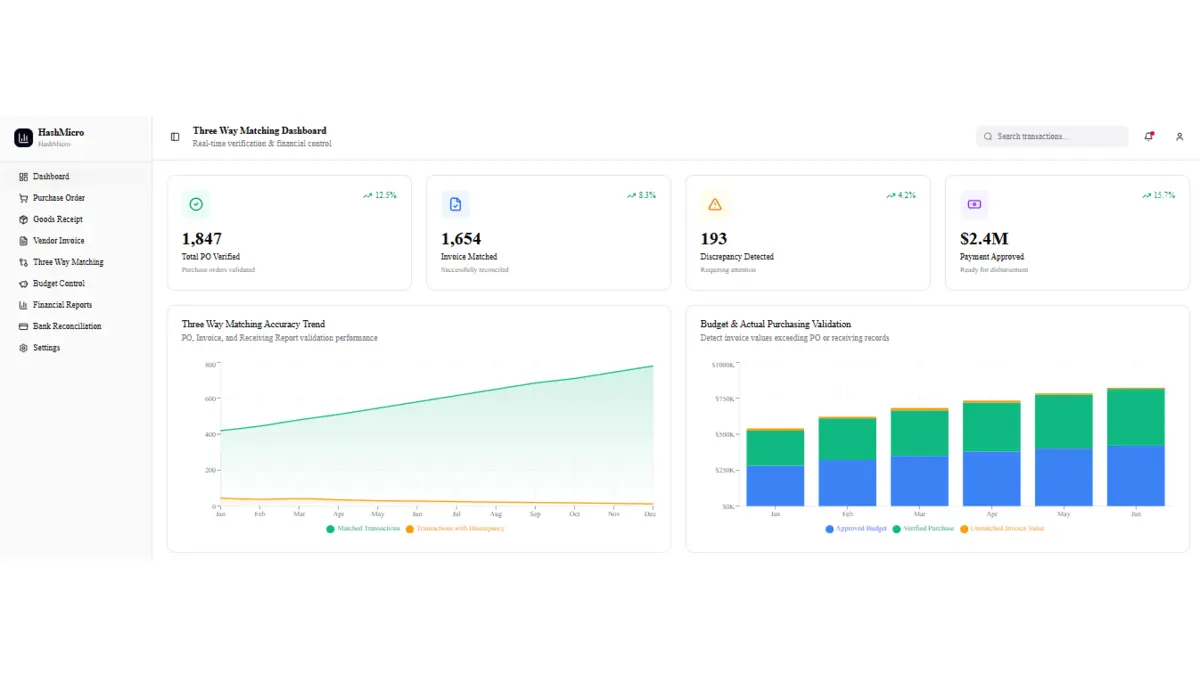Screen dimensions: 1200x675
Task: Click the Payment Approved money icon
Action: click(x=974, y=204)
